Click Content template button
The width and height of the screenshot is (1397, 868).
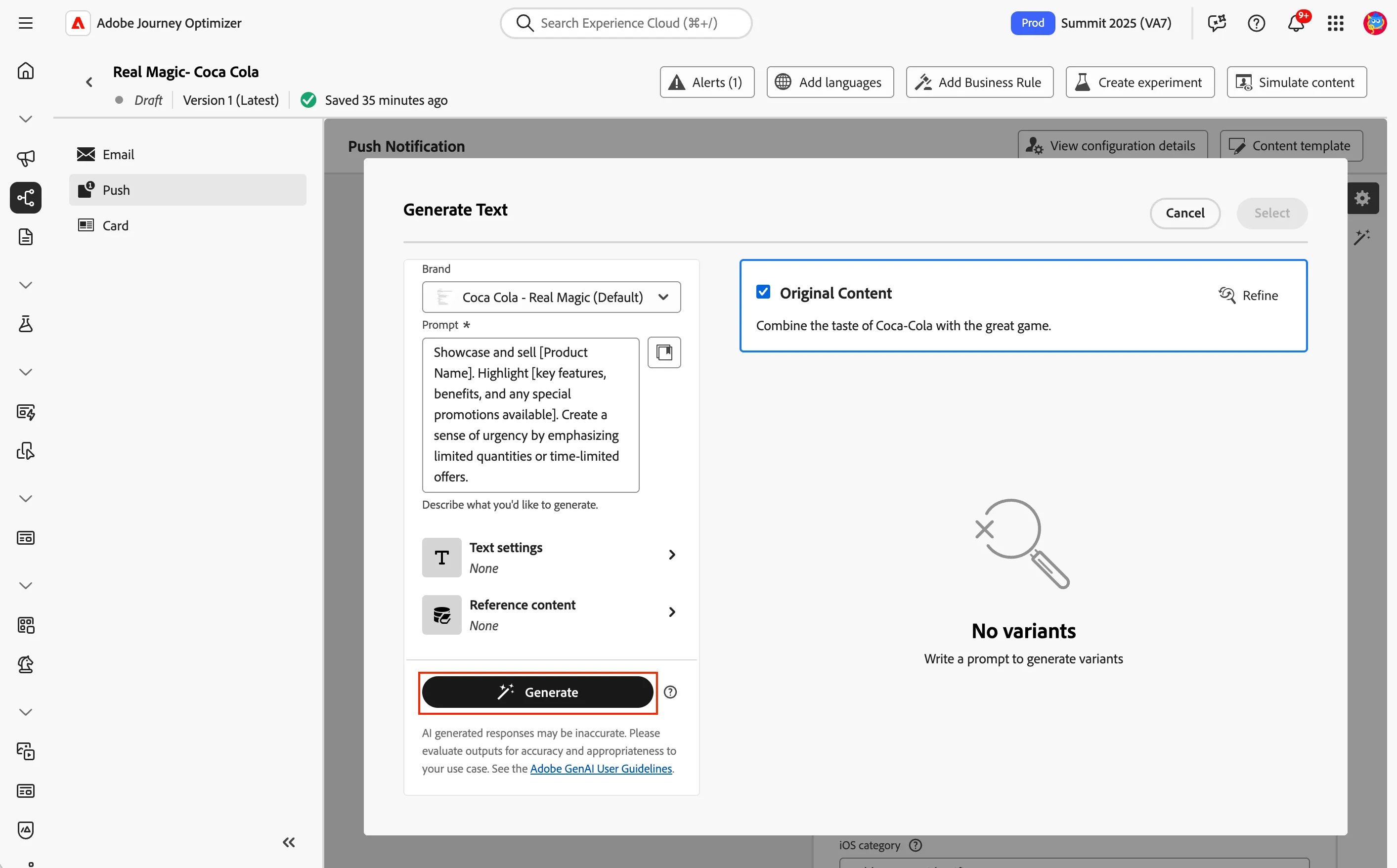point(1290,146)
